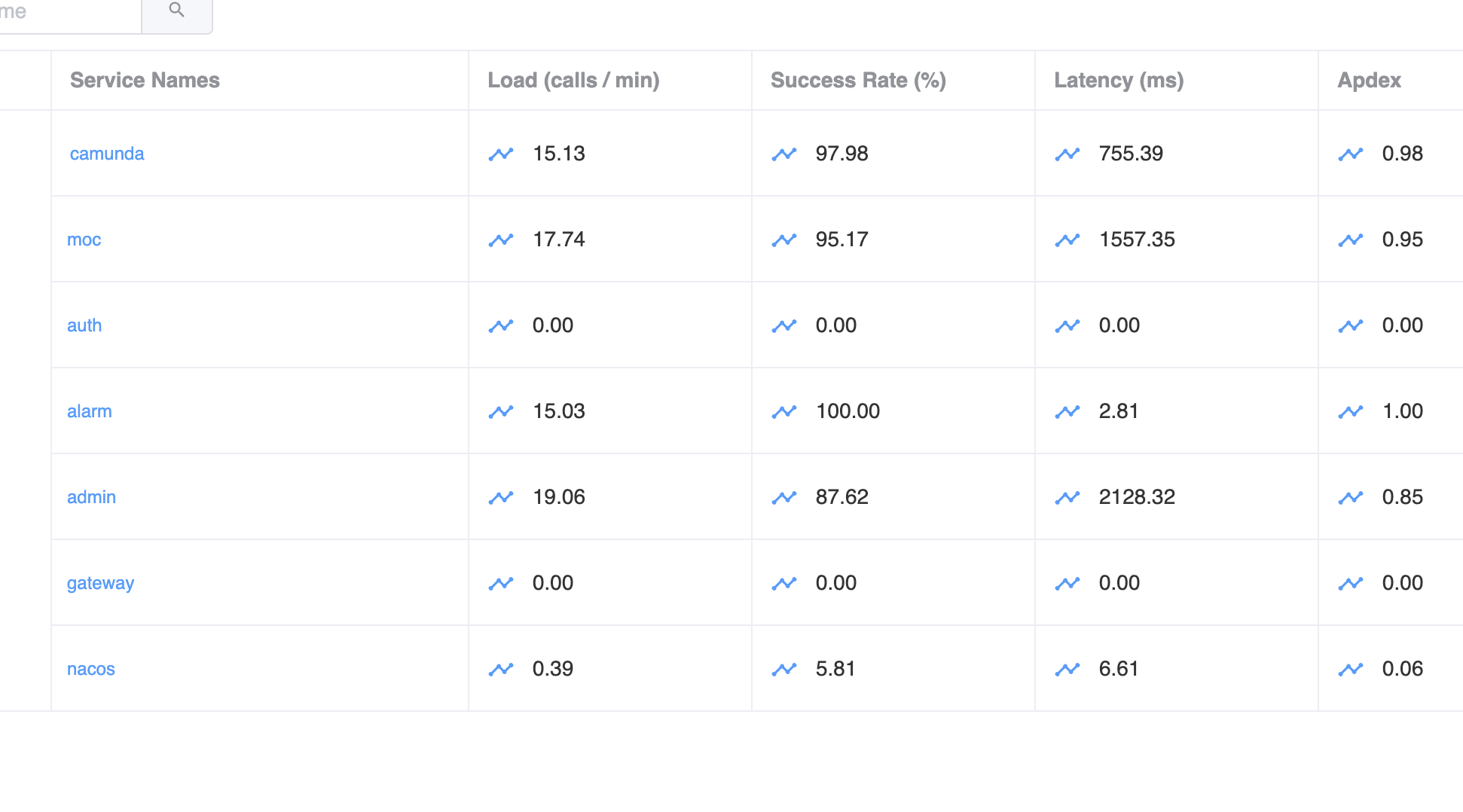
Task: Click admin Apdex trend chart icon
Action: pos(1351,498)
